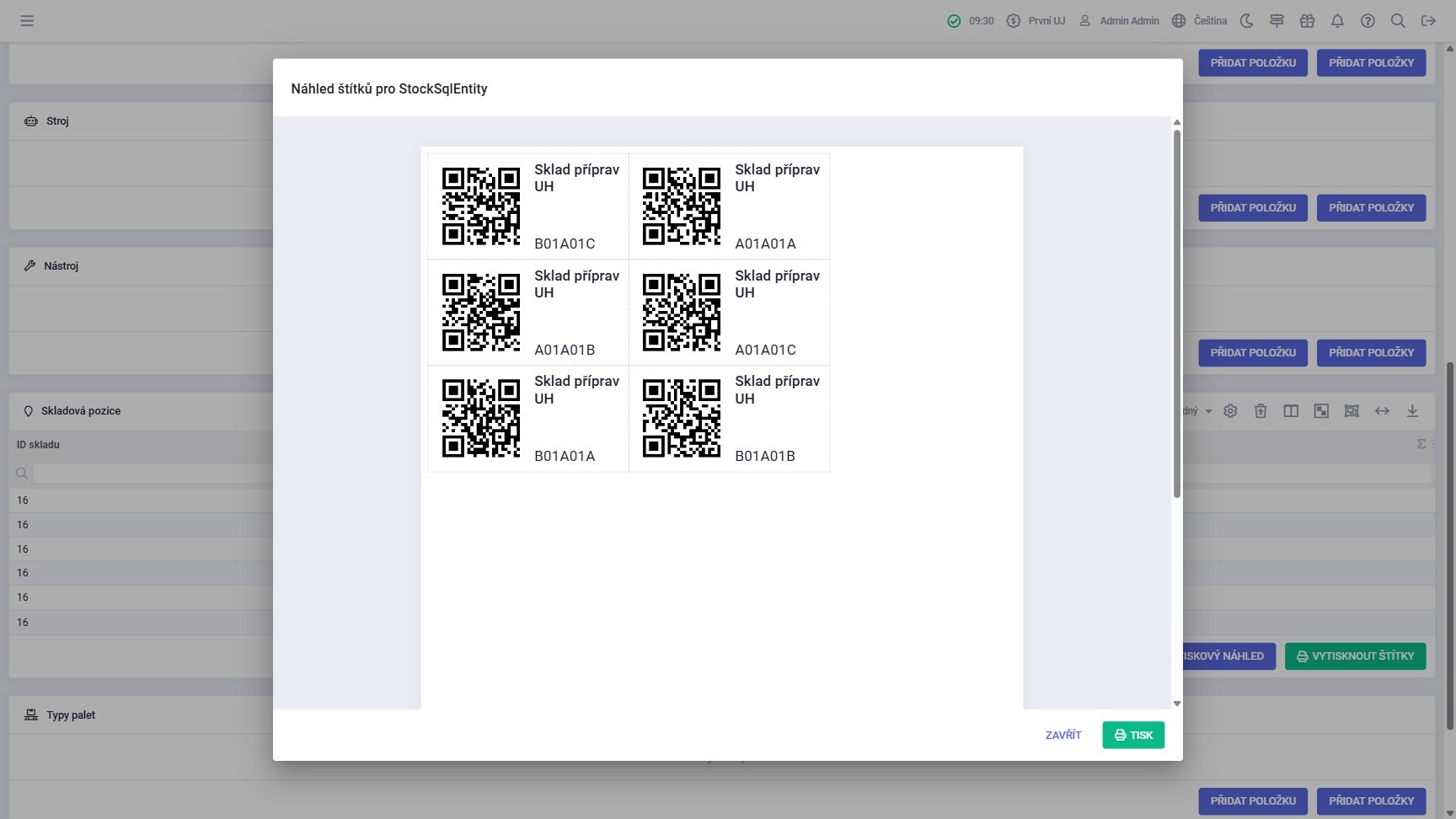Viewport: 1456px width, 819px height.
Task: Toggle column chooser icon in table toolbar
Action: click(1291, 411)
